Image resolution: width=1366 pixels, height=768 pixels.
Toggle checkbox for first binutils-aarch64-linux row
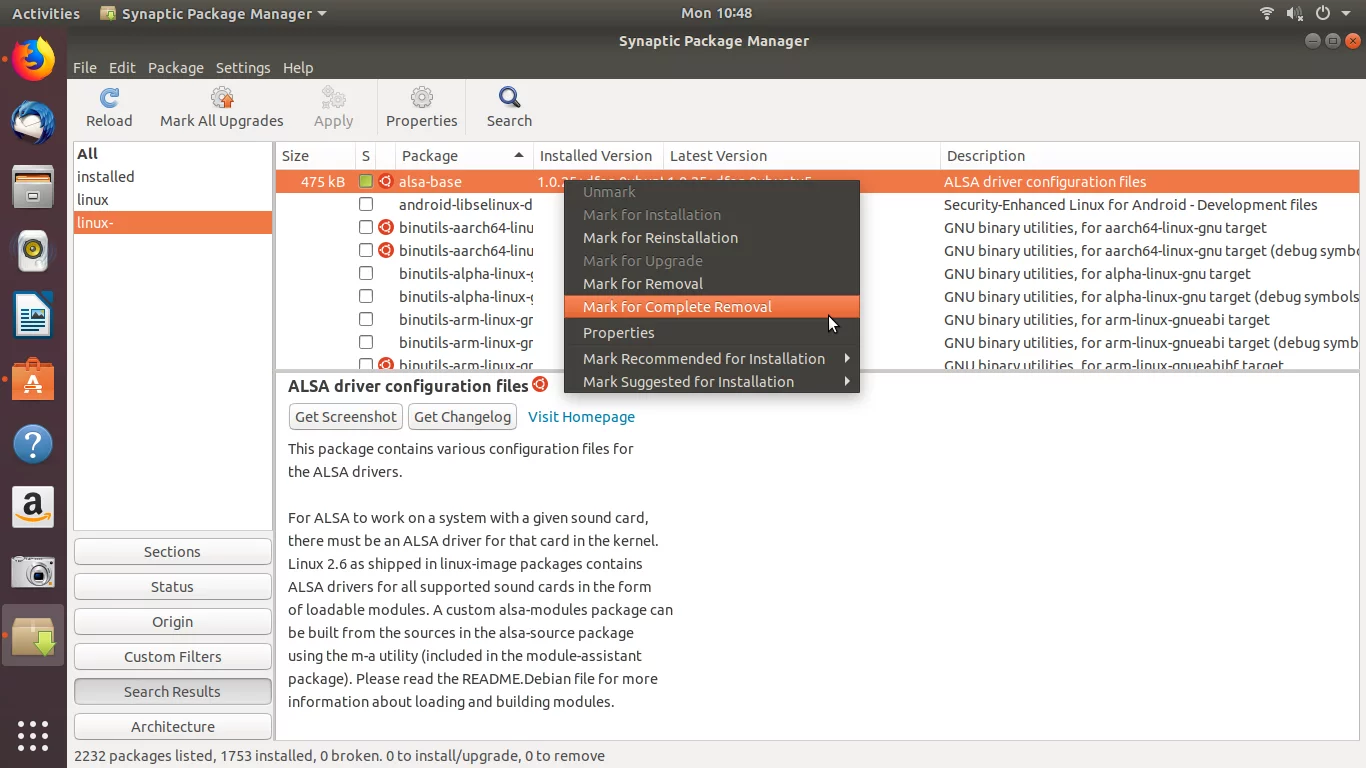pyautogui.click(x=366, y=228)
